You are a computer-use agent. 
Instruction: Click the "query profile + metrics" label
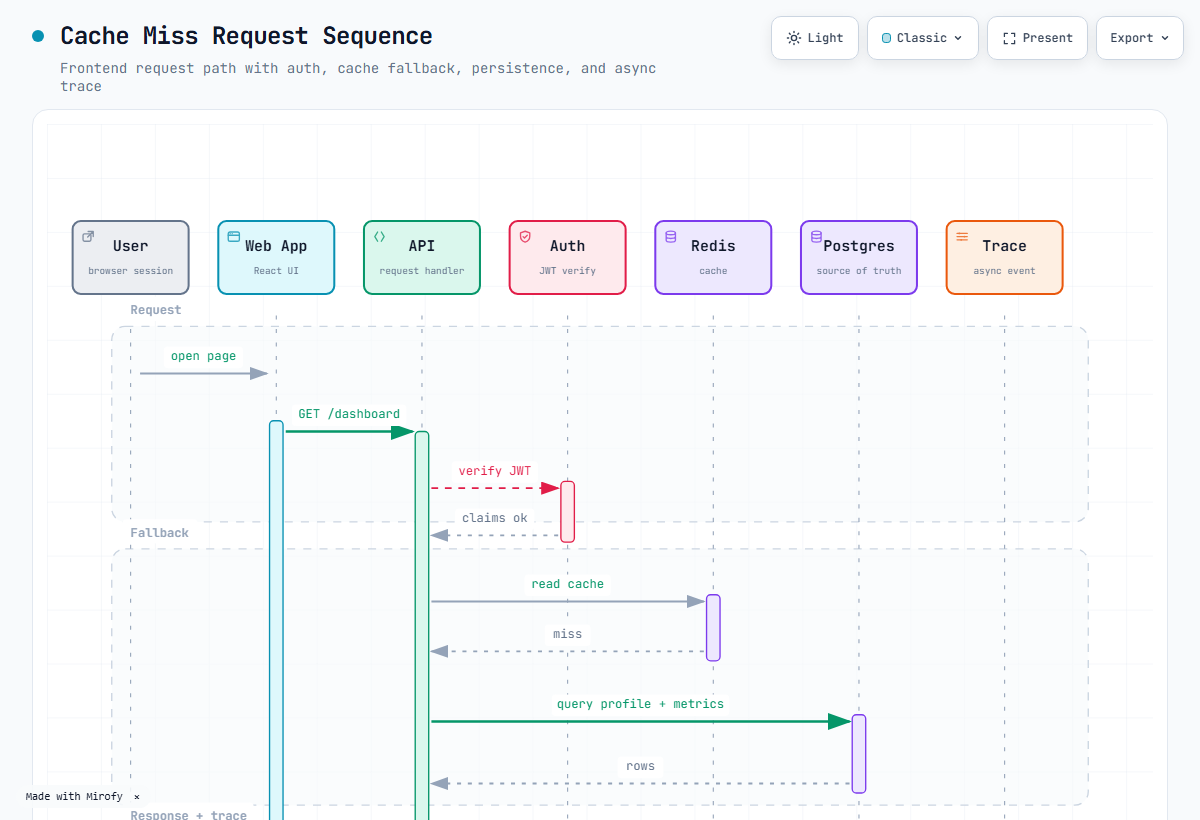tap(640, 704)
